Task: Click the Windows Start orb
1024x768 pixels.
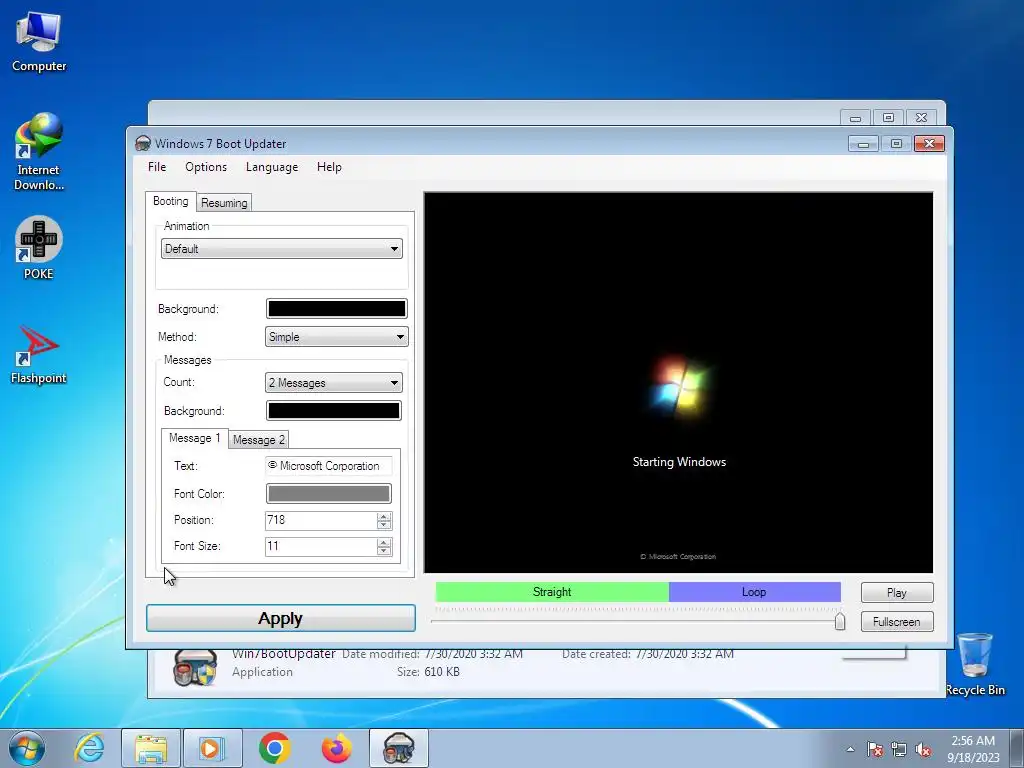Action: pyautogui.click(x=27, y=748)
